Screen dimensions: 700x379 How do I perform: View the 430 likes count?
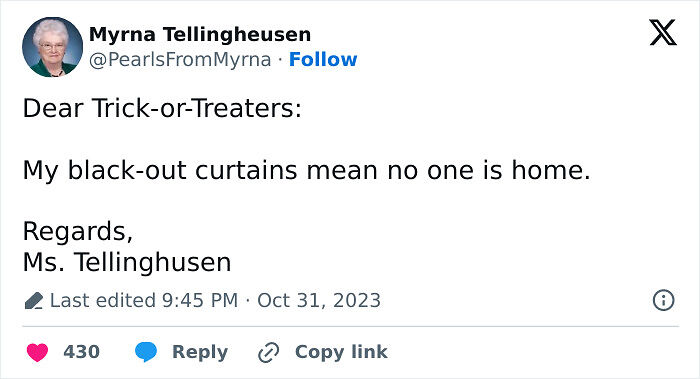click(x=81, y=352)
